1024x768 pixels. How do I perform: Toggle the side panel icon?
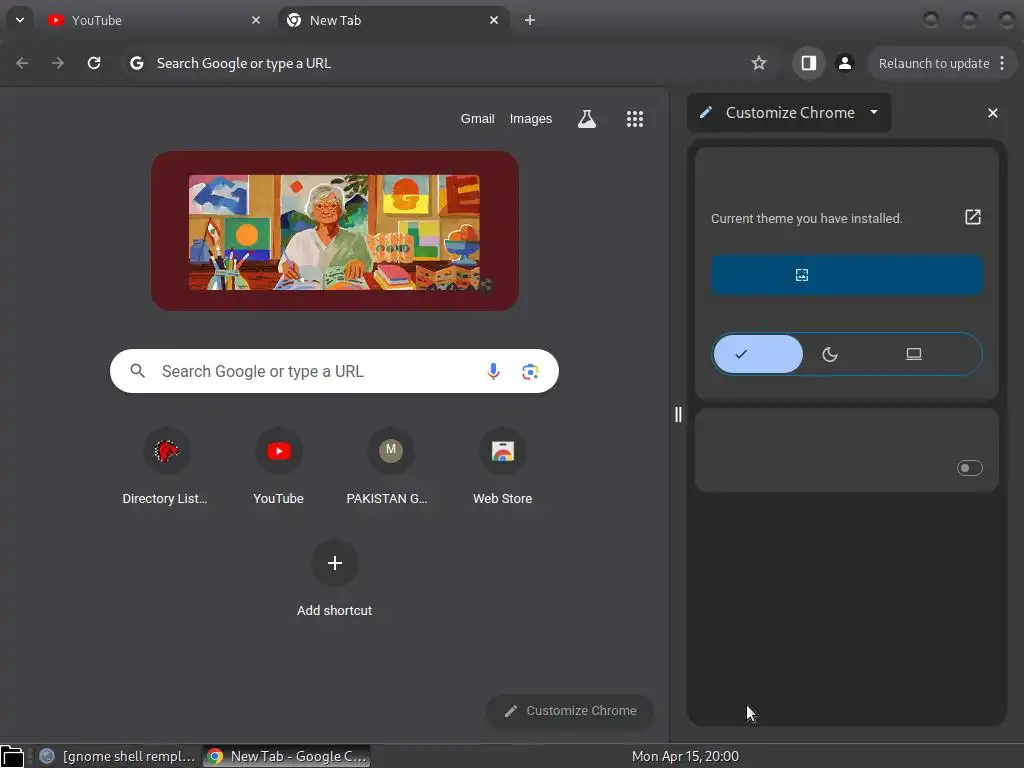[x=808, y=63]
